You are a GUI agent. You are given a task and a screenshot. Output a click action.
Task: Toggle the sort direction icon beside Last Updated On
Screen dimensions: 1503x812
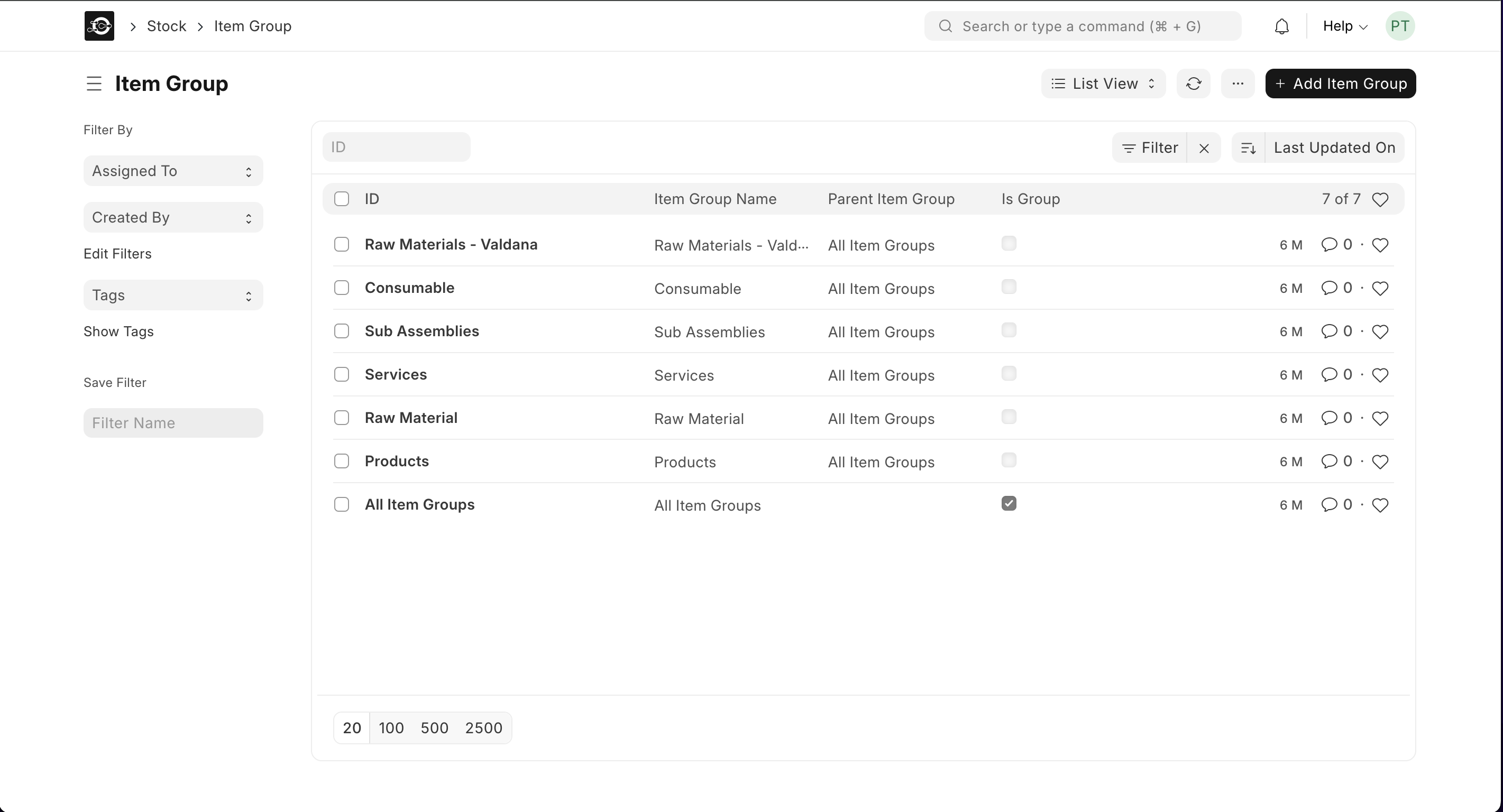1249,147
